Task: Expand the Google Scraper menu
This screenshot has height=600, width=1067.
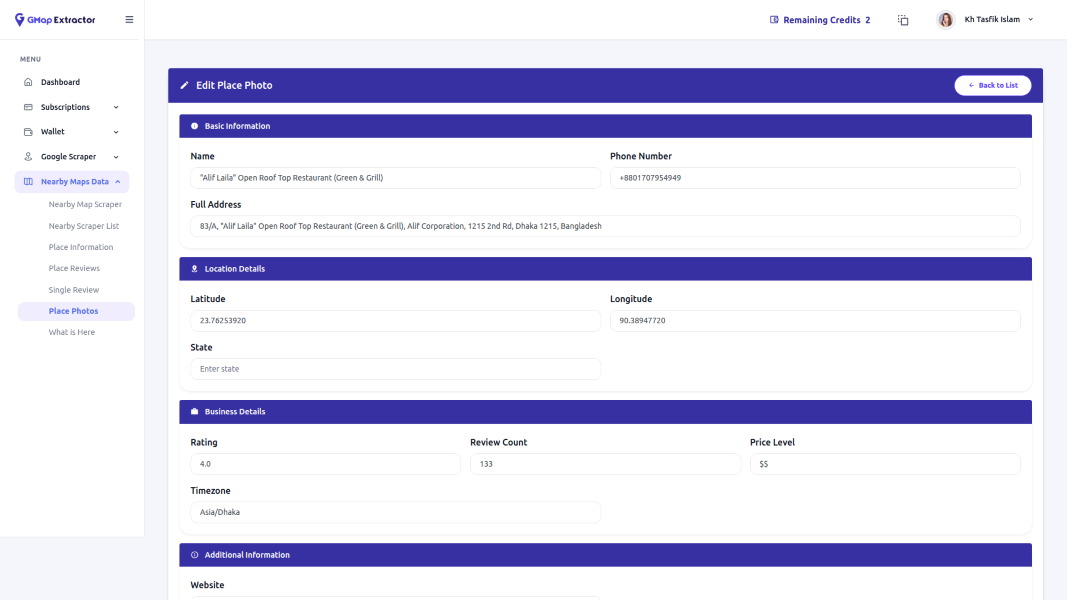Action: tap(71, 157)
